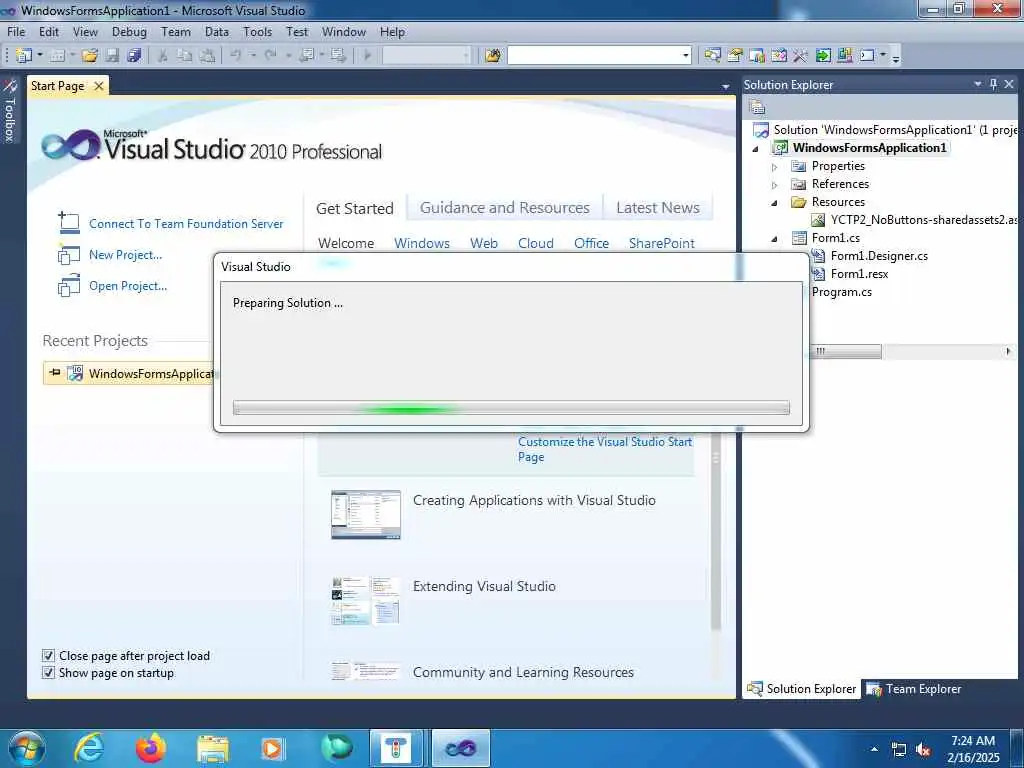
Task: Switch to Team Explorer bottom tab
Action: 914,689
